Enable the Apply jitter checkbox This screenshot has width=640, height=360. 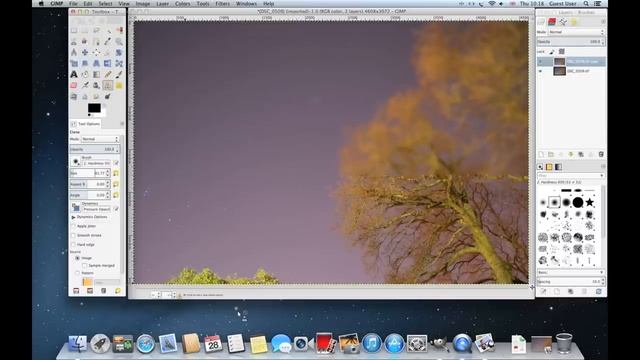[74, 226]
